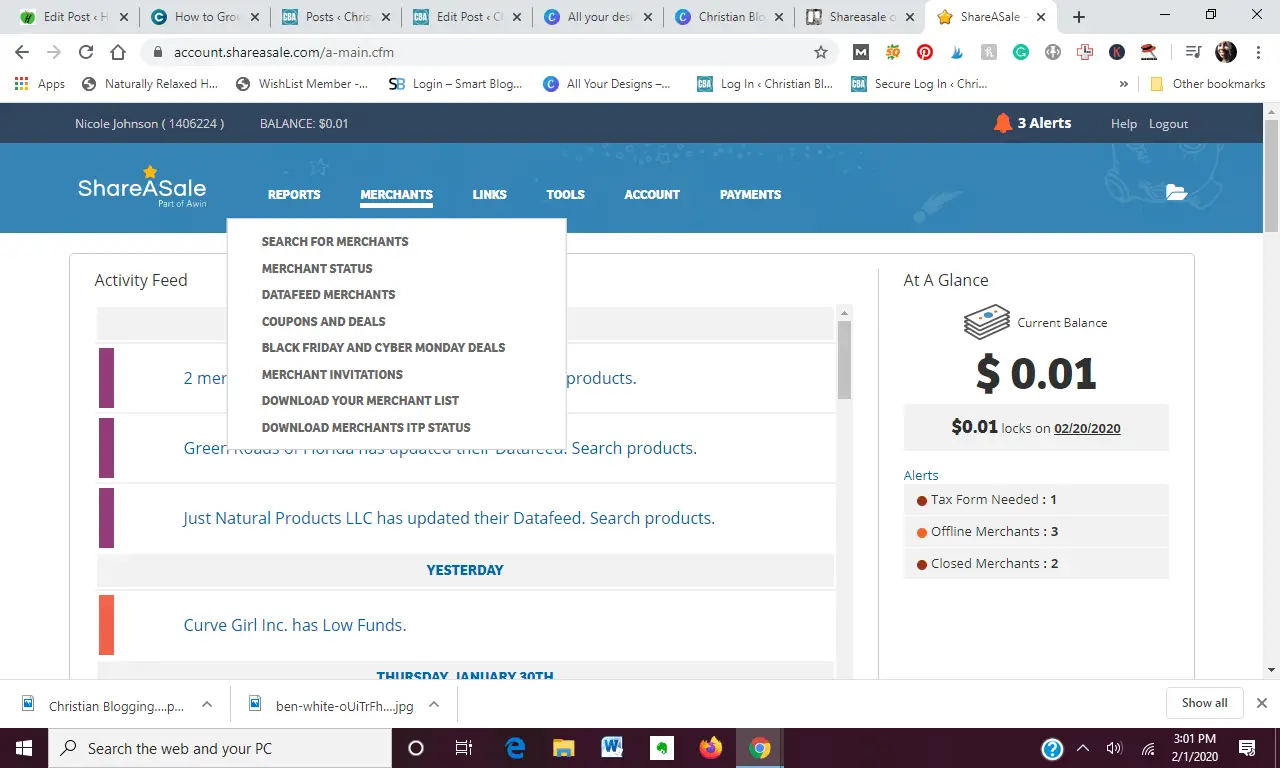Open a new browser tab
1280x768 pixels.
(1079, 17)
